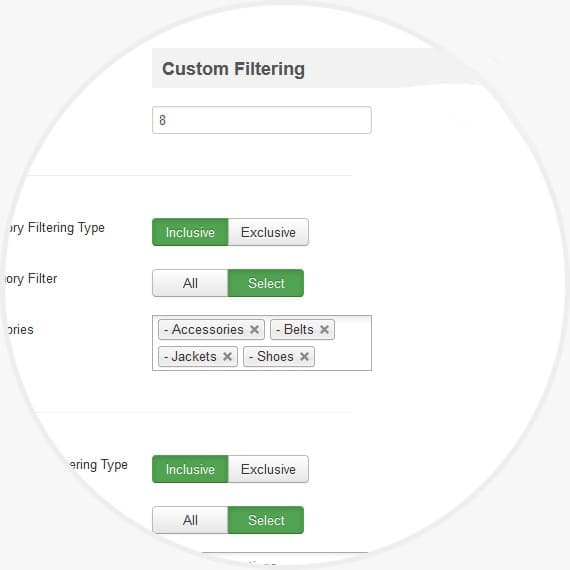Focus the text field containing 8
The width and height of the screenshot is (570, 570).
[x=262, y=120]
